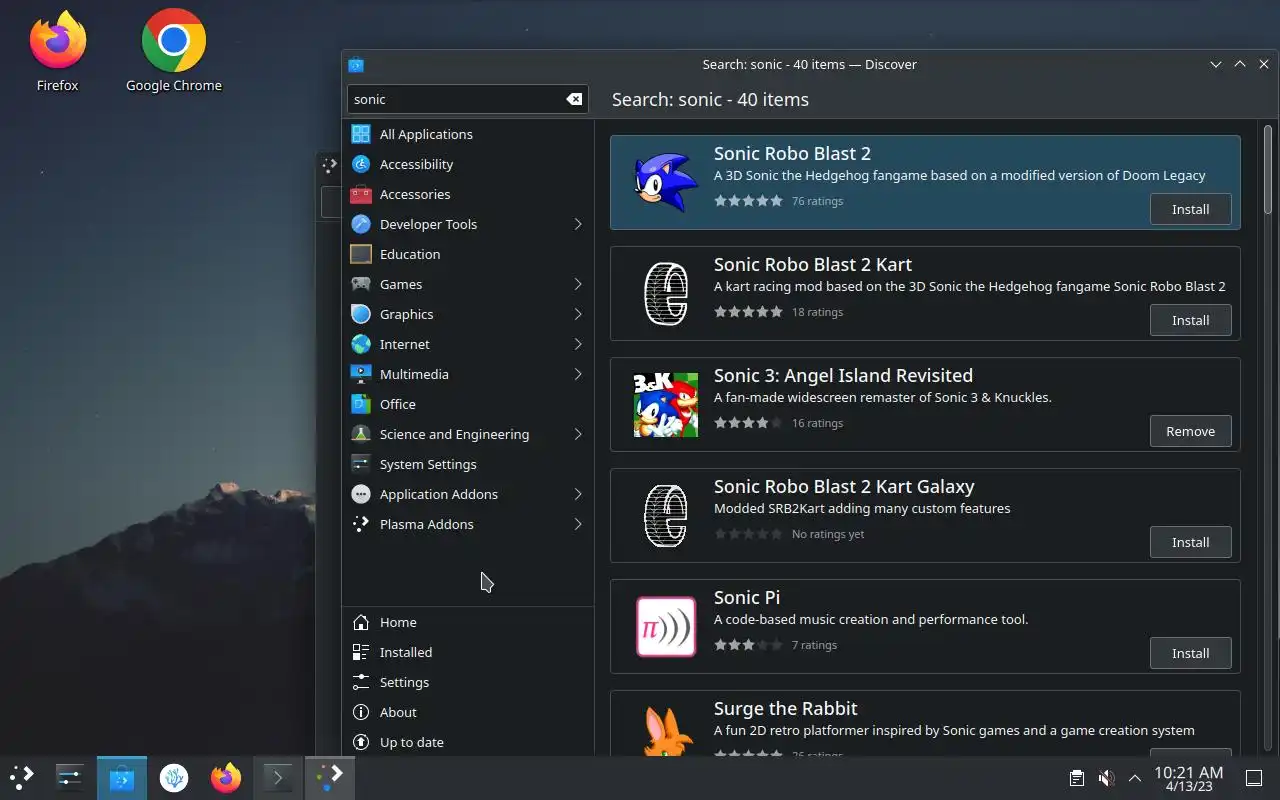Show the desktop using the taskbar corner button

1254,778
